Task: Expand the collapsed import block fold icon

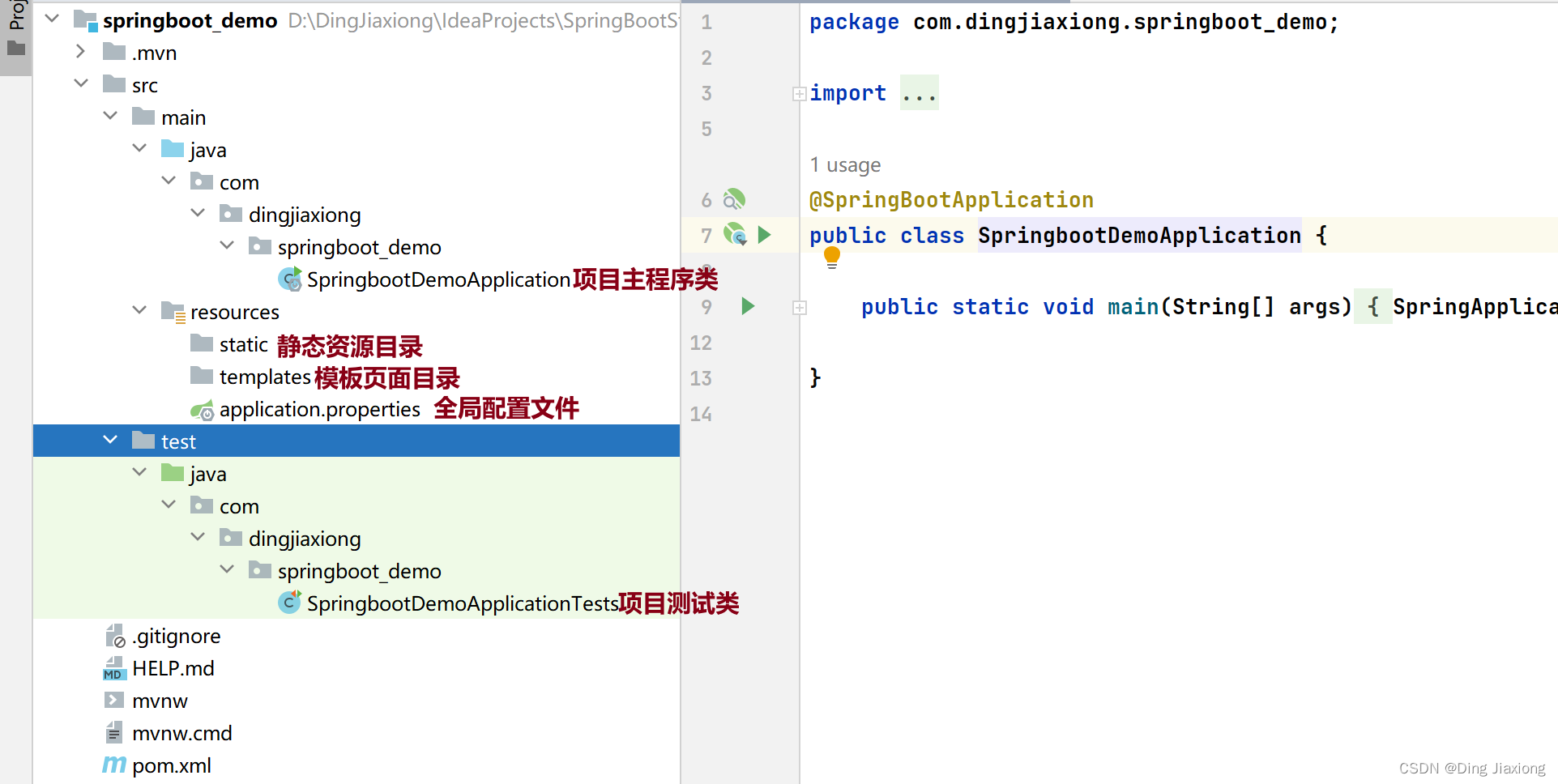Action: tap(800, 94)
